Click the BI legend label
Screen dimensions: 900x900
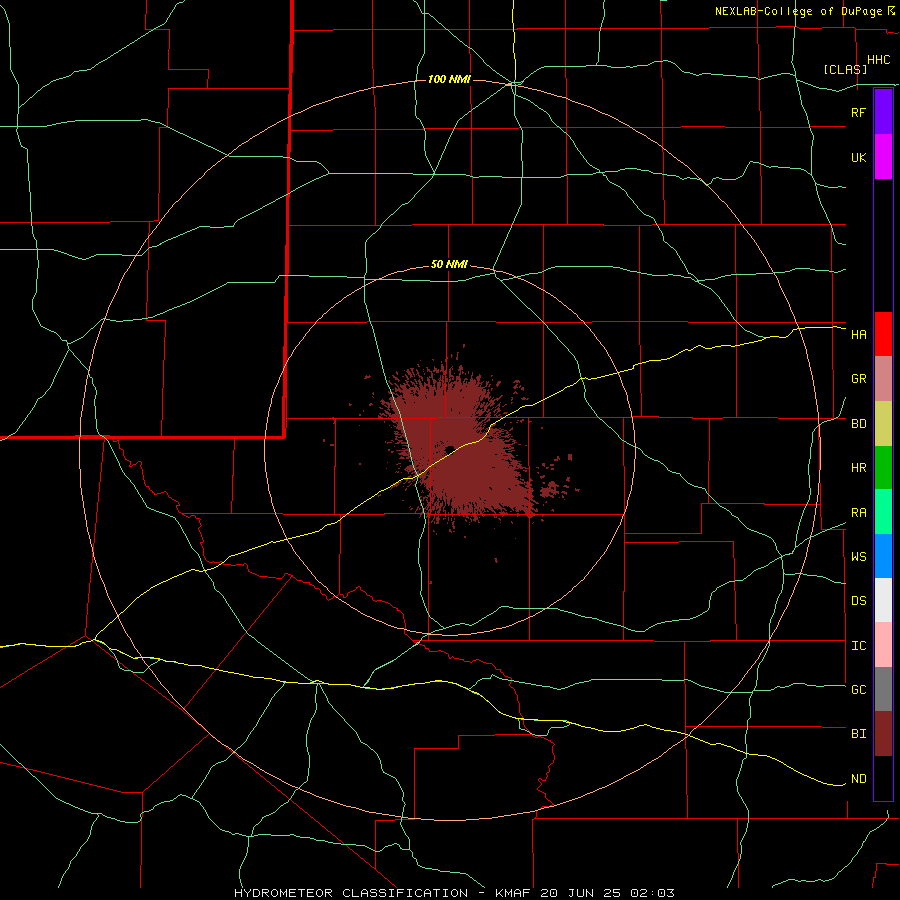coord(858,734)
